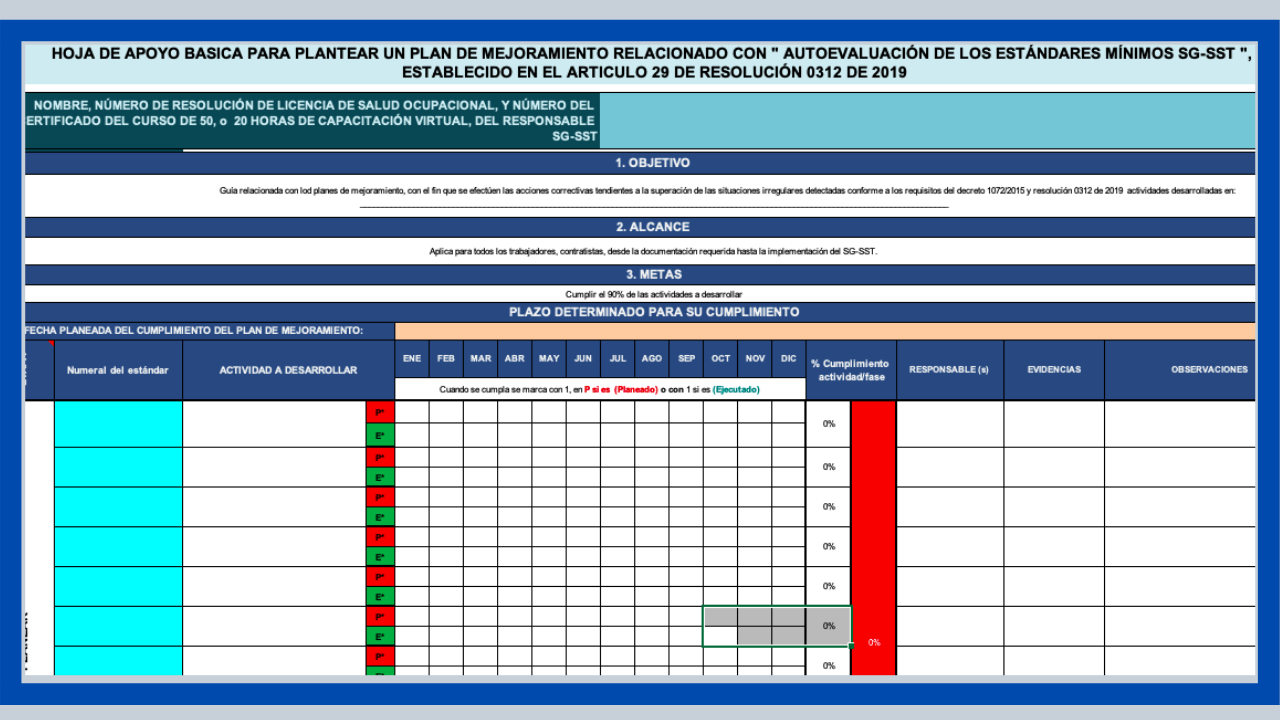The width and height of the screenshot is (1280, 720).
Task: Click the light blue responsible name input field
Action: (927, 121)
